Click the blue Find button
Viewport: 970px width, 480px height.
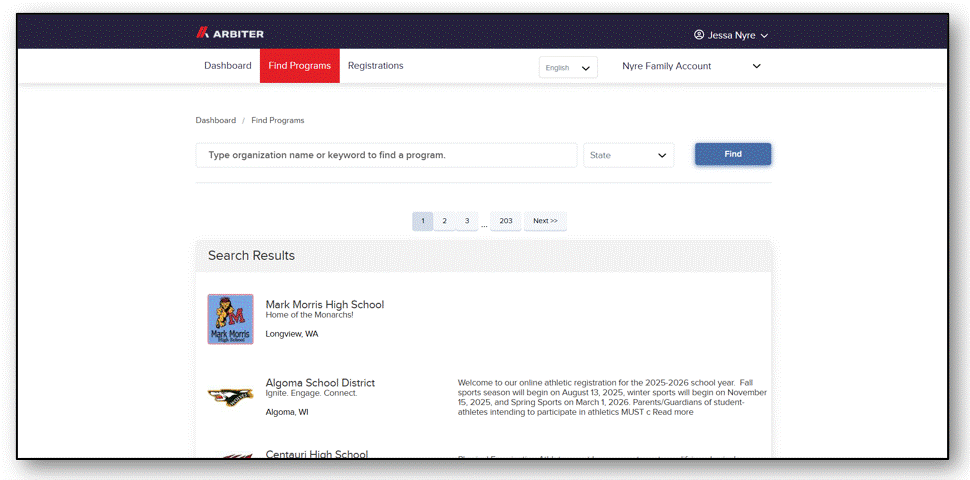(x=733, y=154)
